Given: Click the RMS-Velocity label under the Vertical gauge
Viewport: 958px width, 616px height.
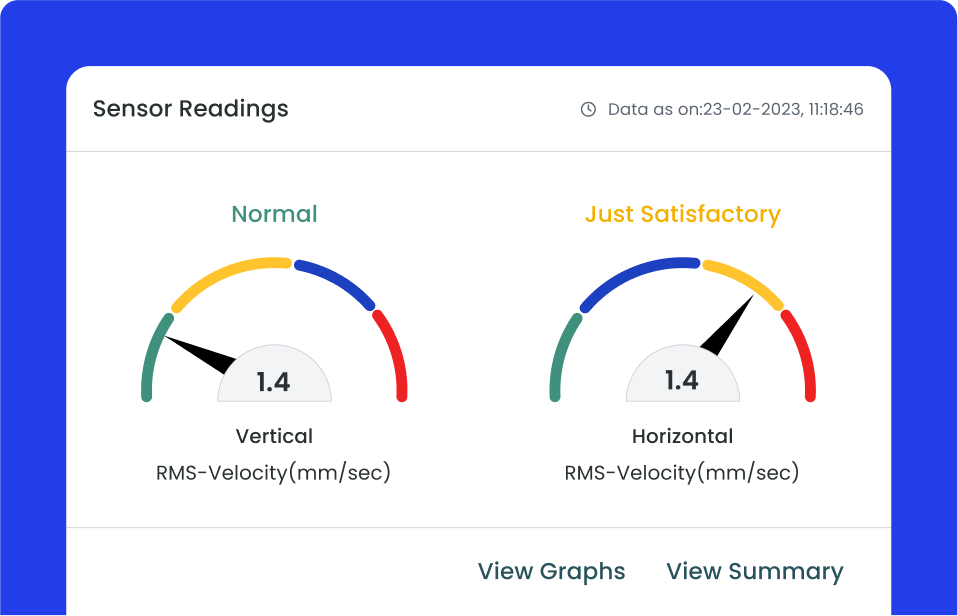Looking at the screenshot, I should (274, 471).
